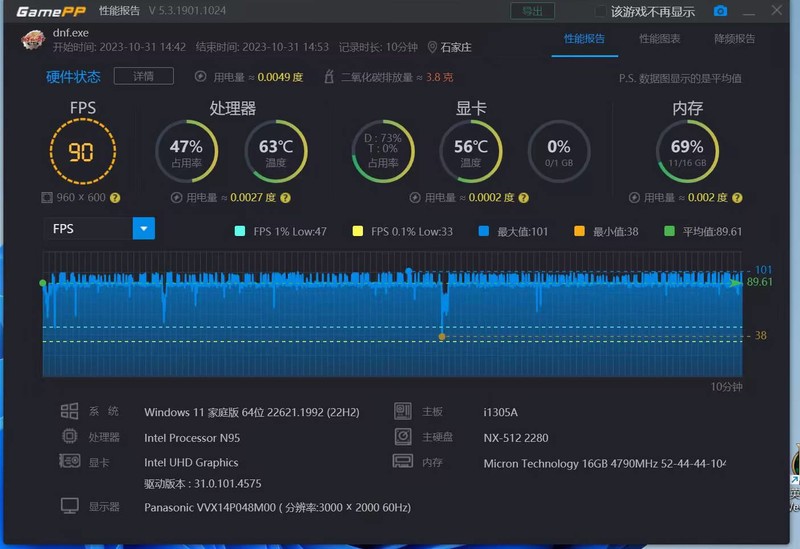Click the 详情 hardware details button
Image resolution: width=800 pixels, height=549 pixels.
[x=143, y=76]
